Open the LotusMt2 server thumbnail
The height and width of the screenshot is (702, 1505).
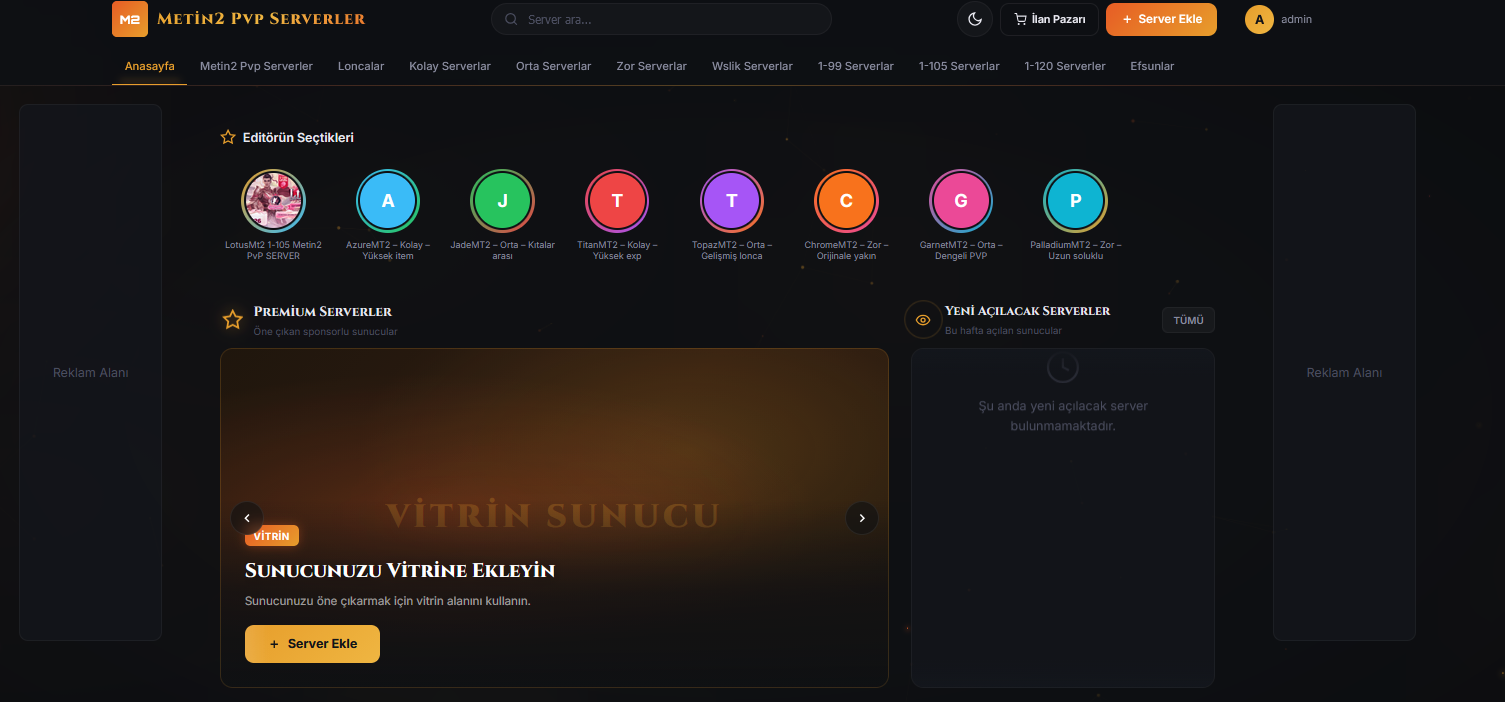pos(273,201)
